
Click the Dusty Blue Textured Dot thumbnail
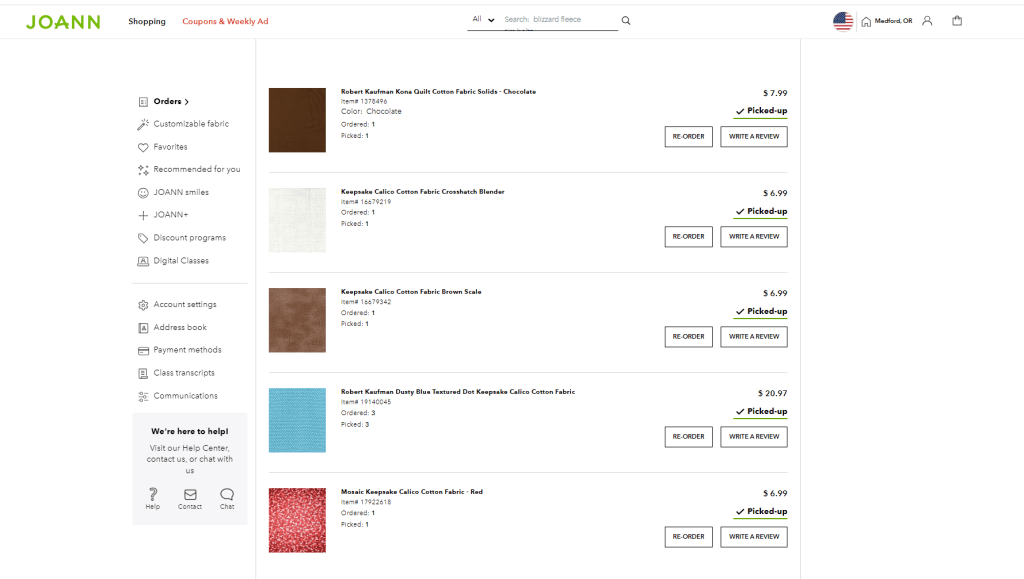click(x=297, y=420)
